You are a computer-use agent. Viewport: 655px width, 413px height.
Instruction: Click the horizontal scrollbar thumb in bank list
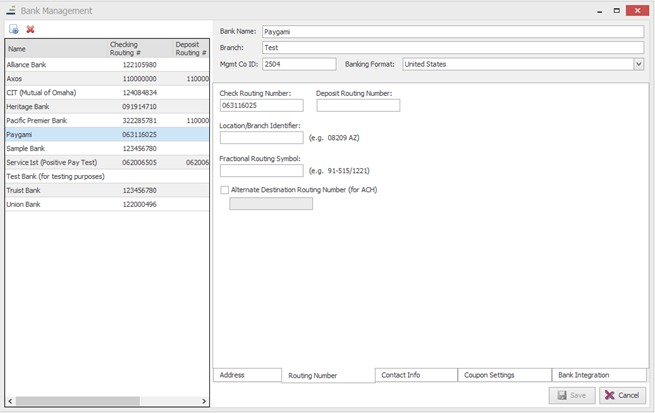tap(77, 401)
